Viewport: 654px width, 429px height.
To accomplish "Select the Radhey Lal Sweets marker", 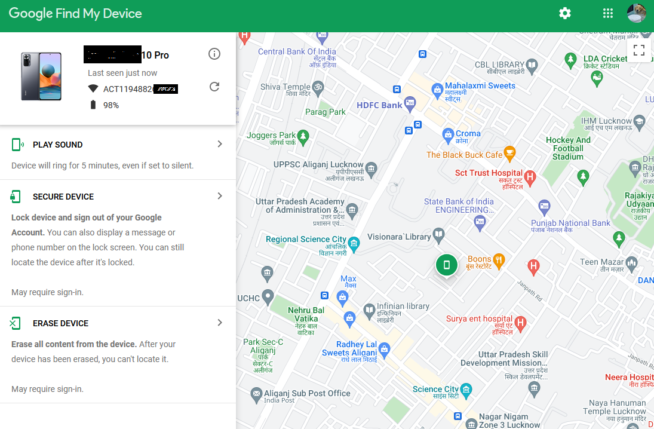I will [385, 349].
